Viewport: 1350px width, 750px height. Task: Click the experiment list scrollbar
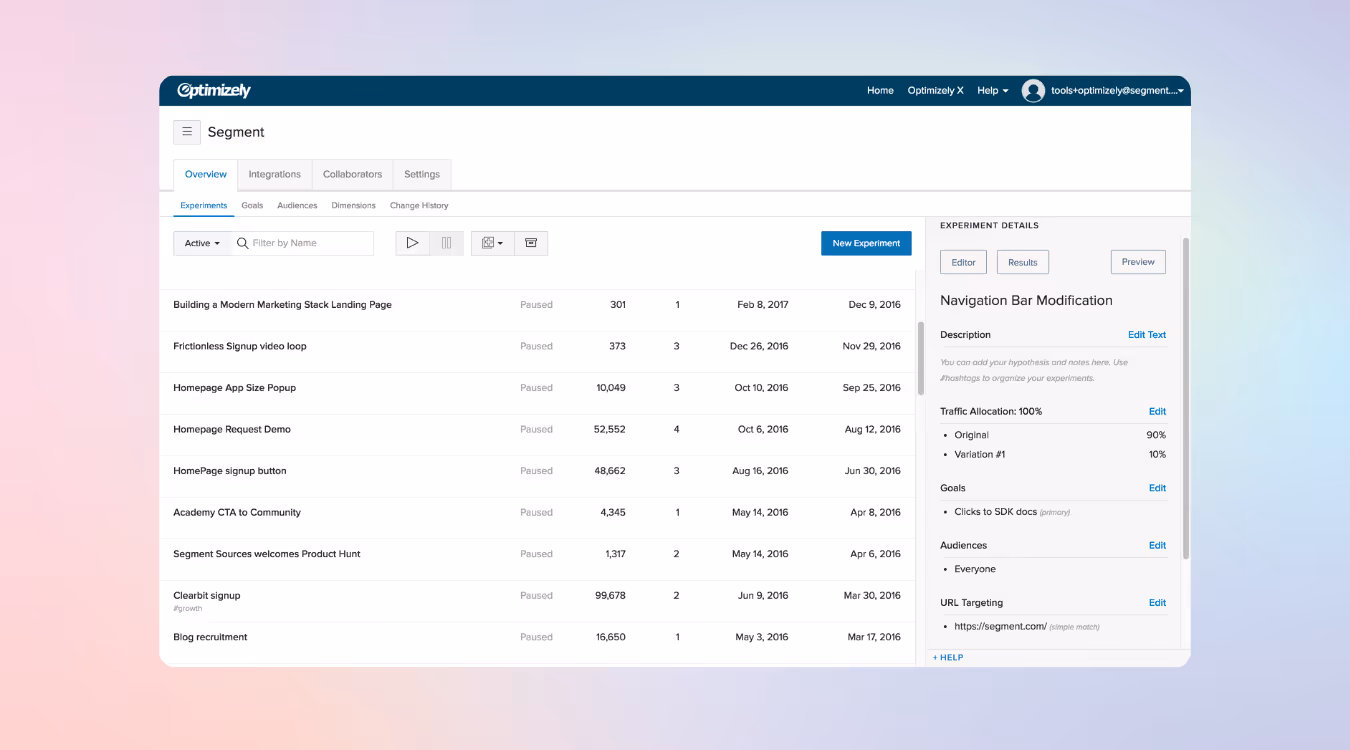pos(920,358)
